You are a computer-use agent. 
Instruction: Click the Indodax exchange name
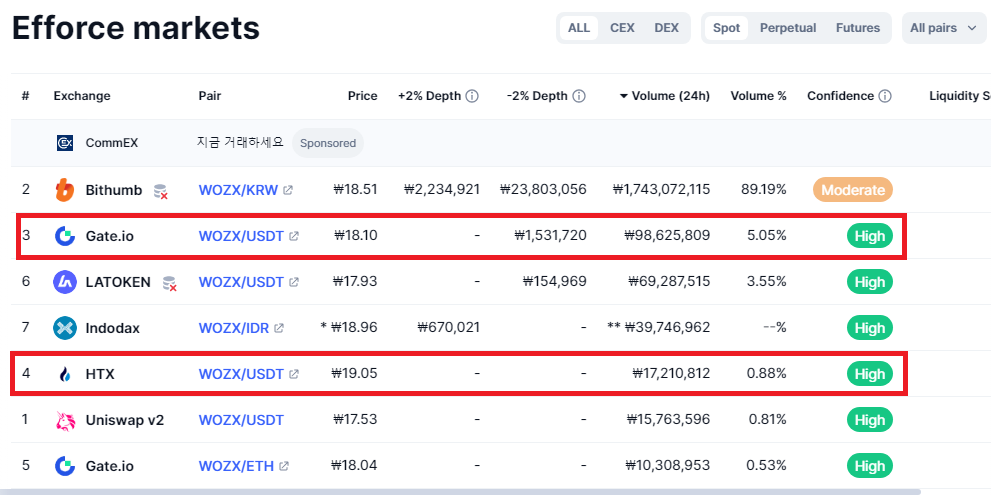tap(112, 328)
